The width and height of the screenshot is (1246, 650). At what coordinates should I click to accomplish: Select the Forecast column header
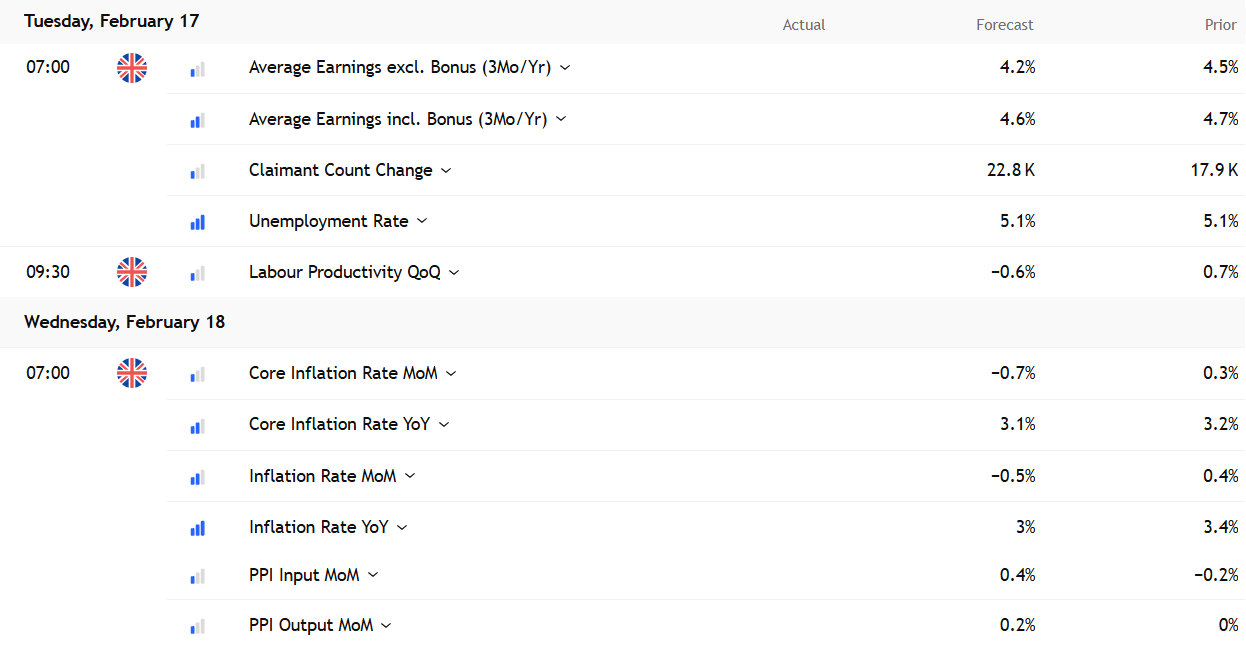pyautogui.click(x=1004, y=25)
